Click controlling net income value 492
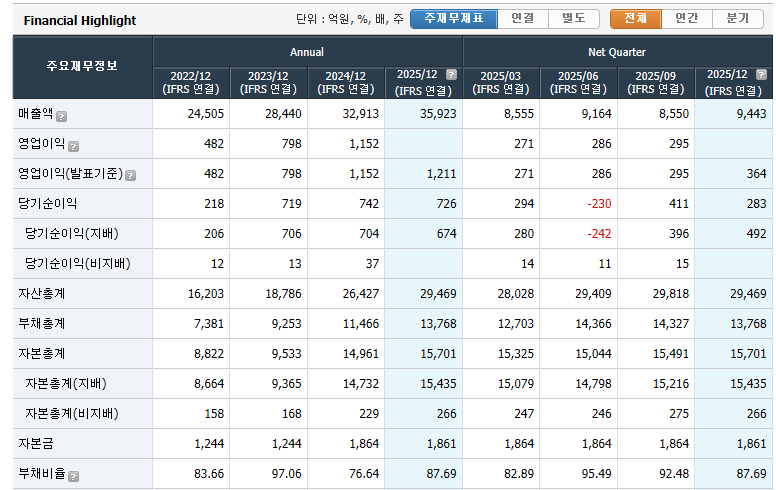This screenshot has height=490, width=776. [756, 234]
